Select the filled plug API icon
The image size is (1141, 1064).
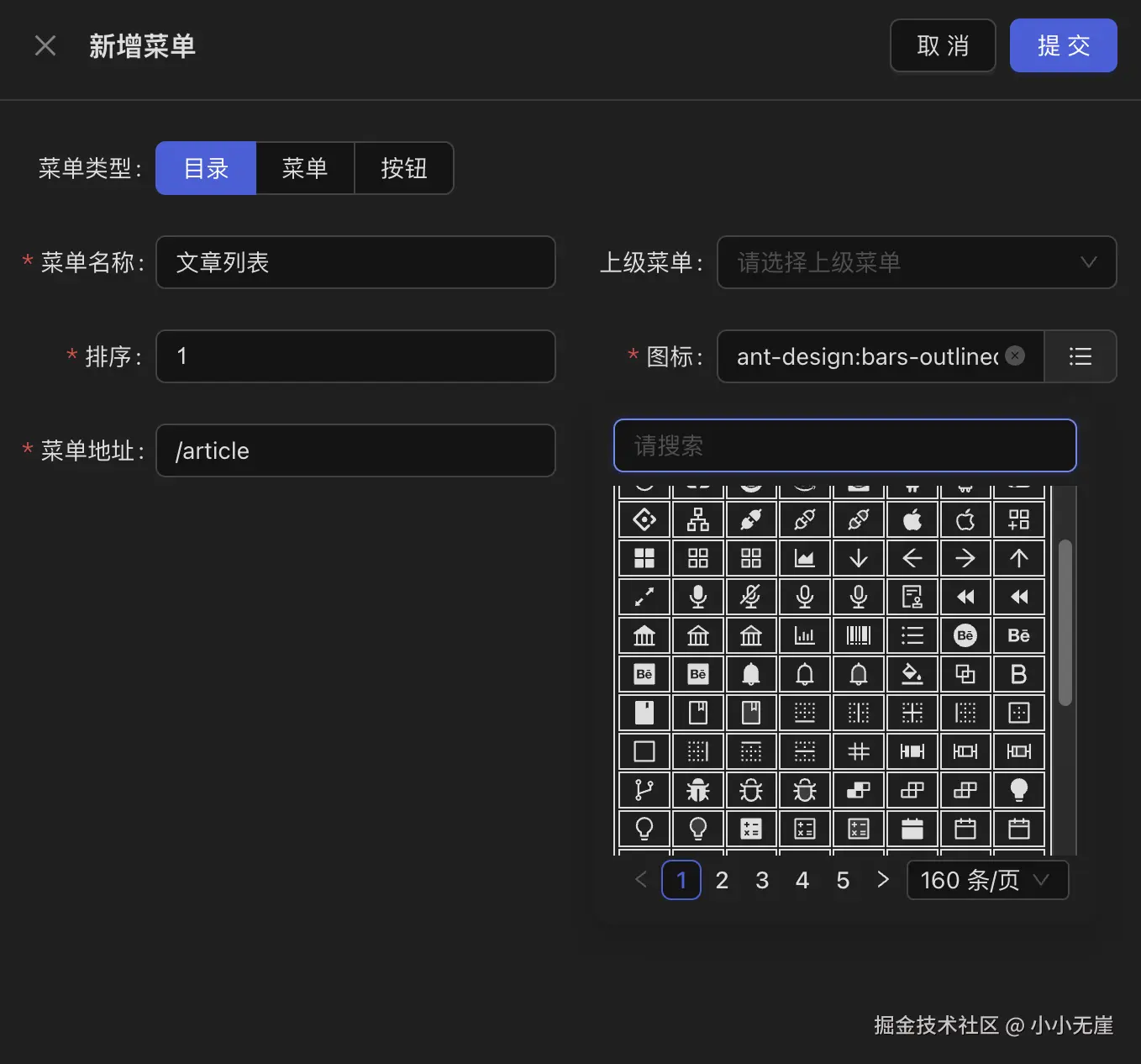[751, 519]
